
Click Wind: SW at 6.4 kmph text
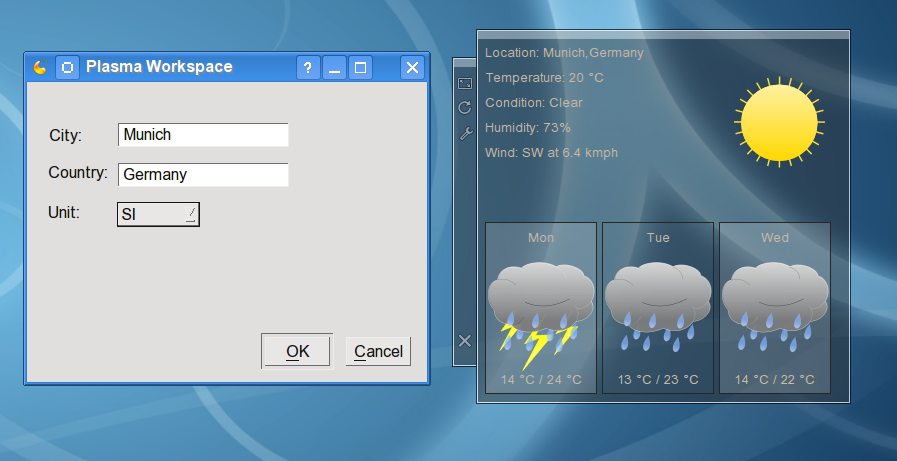pyautogui.click(x=551, y=153)
